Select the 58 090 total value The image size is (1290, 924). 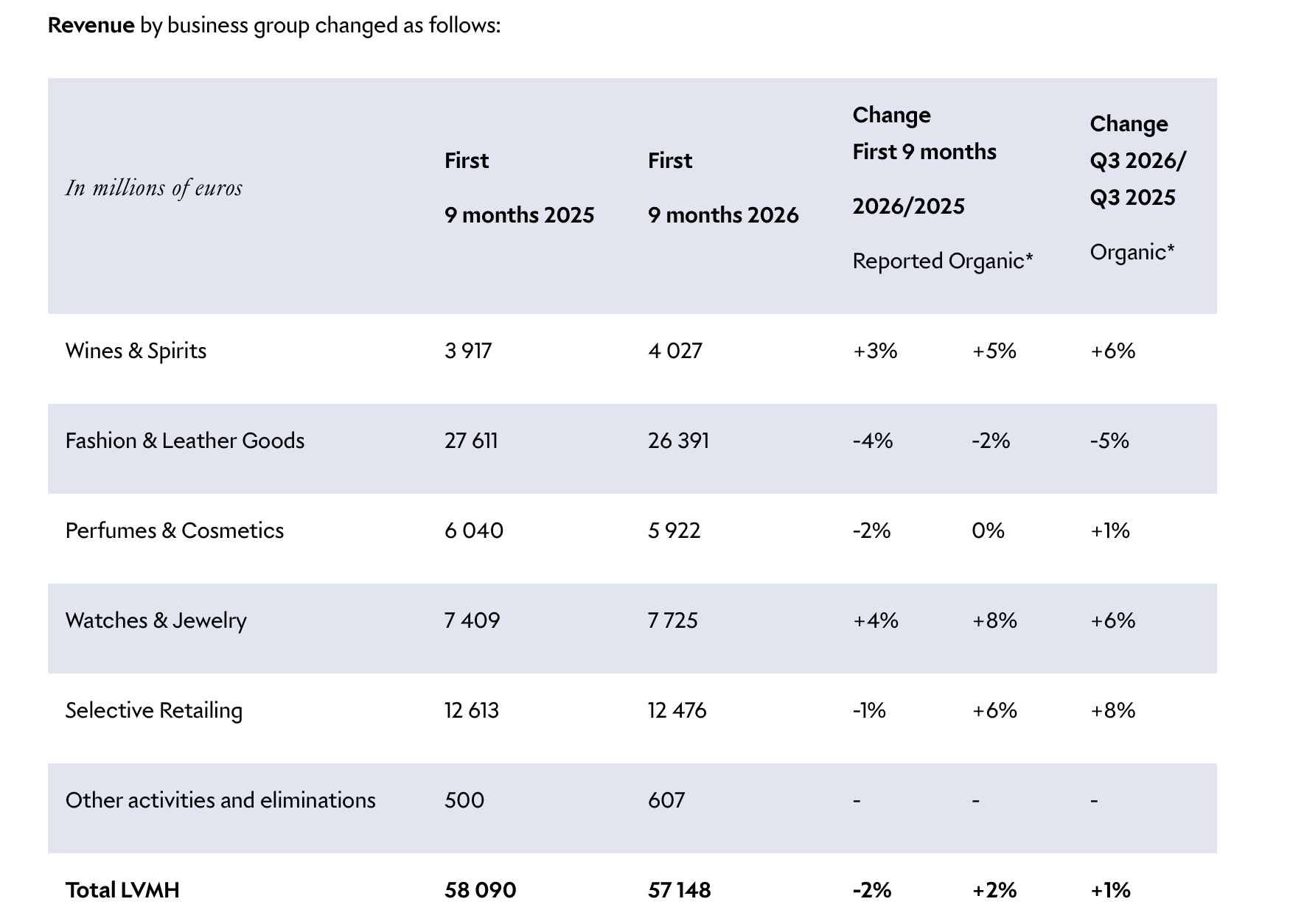coord(481,890)
